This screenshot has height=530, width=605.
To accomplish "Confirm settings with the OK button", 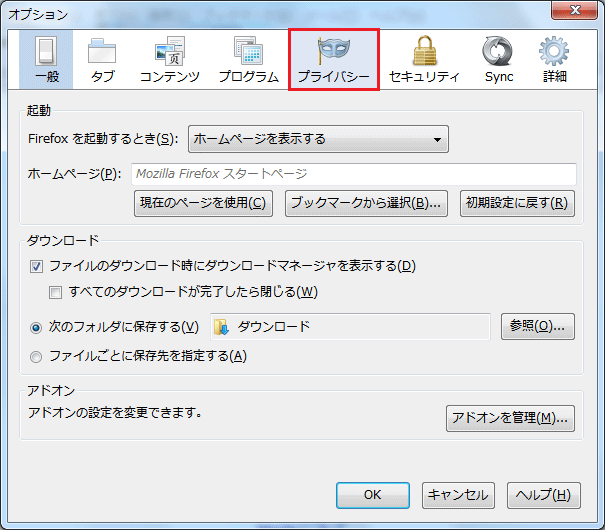I will coord(373,495).
